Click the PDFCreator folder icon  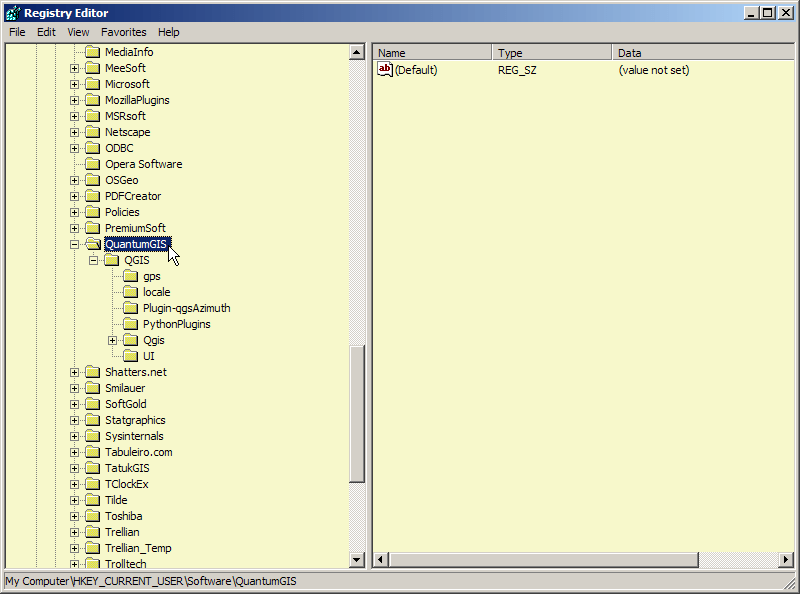[92, 196]
